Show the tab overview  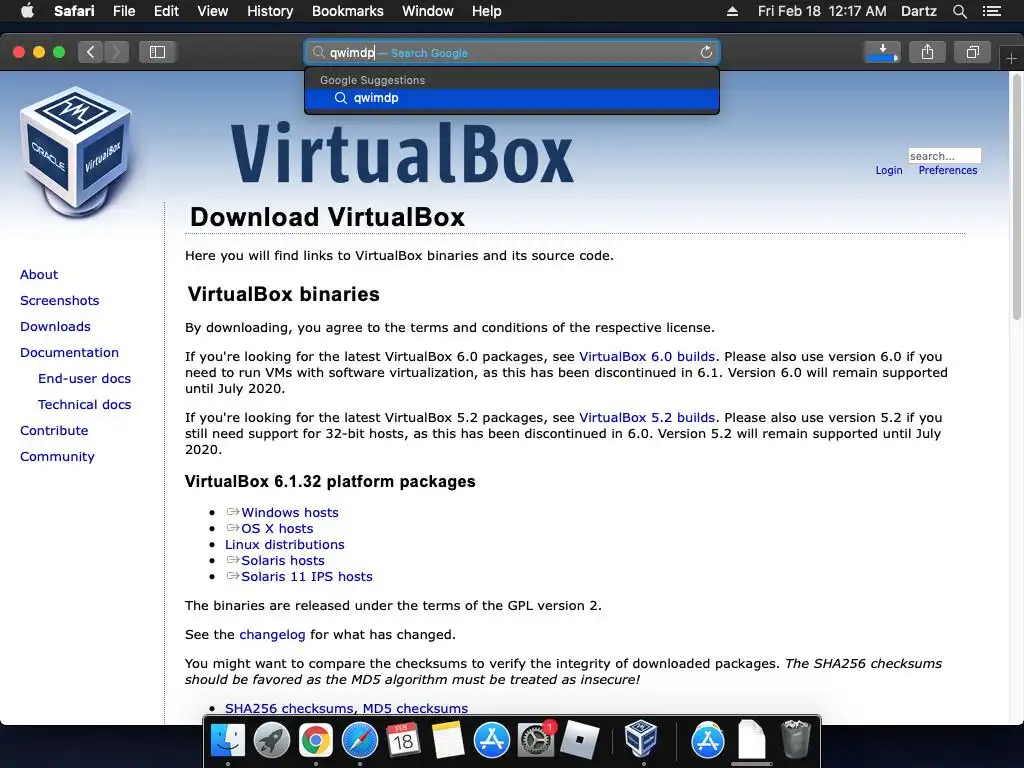[x=972, y=52]
